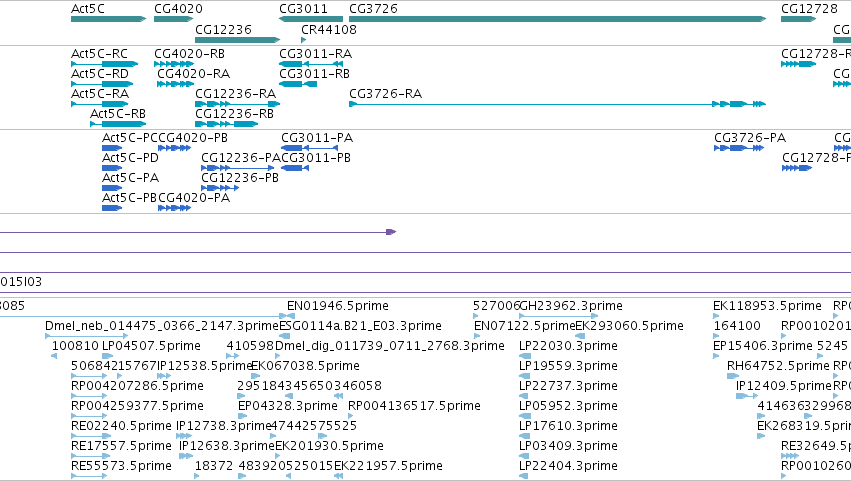The image size is (851, 481).
Task: Select the CG12728 gene label
Action: [x=809, y=9]
